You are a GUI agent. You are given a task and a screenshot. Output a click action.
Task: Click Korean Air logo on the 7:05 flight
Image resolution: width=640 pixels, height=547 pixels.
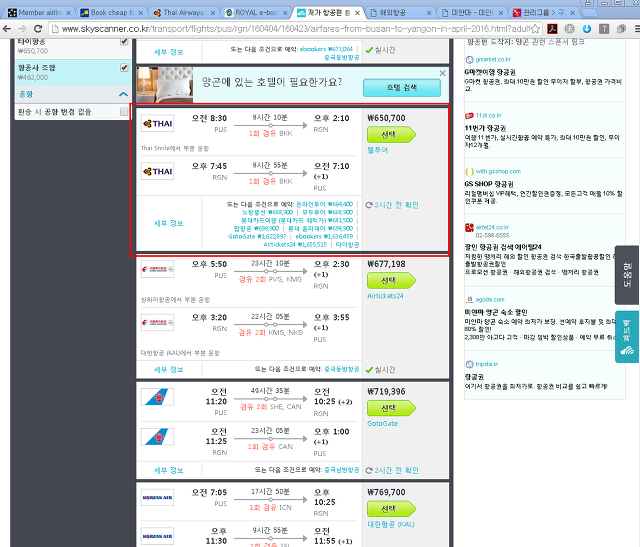tap(157, 497)
